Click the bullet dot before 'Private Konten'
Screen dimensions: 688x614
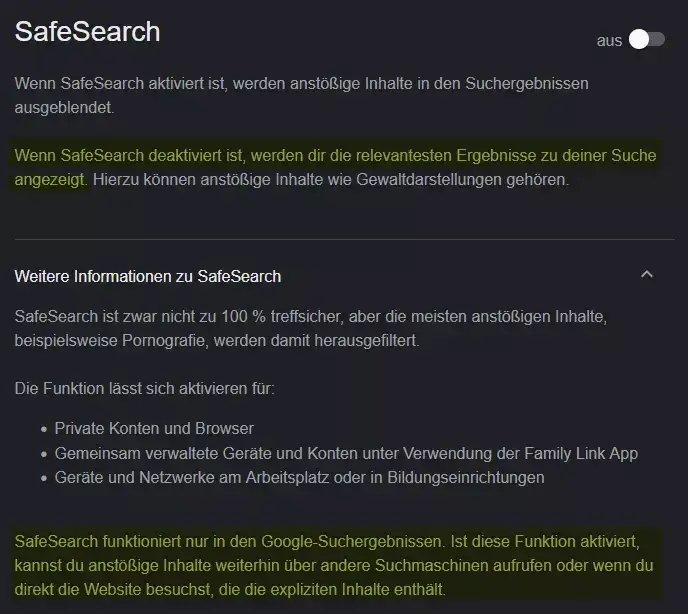[x=43, y=429]
